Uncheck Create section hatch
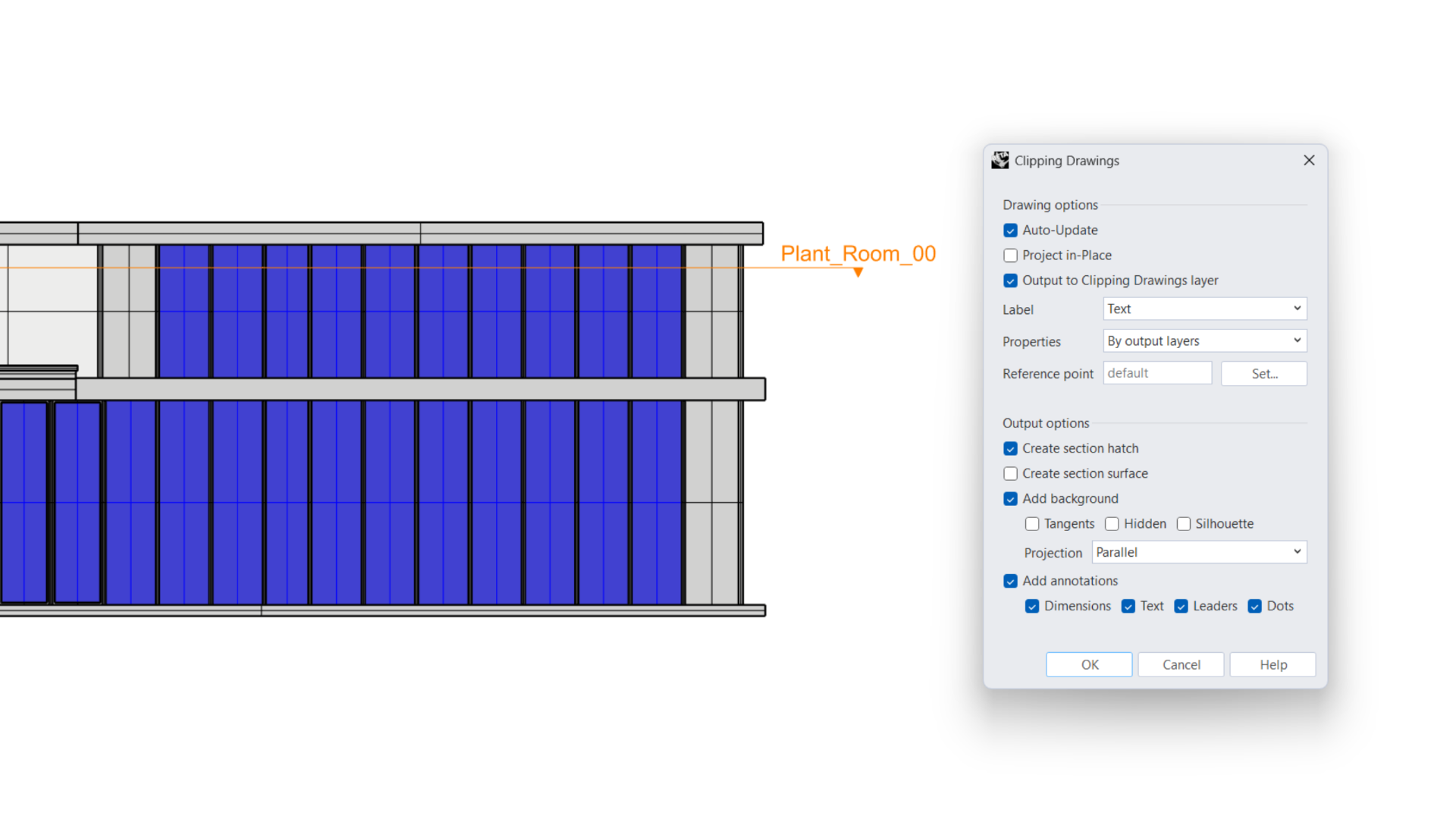The height and width of the screenshot is (819, 1456). [x=1010, y=449]
